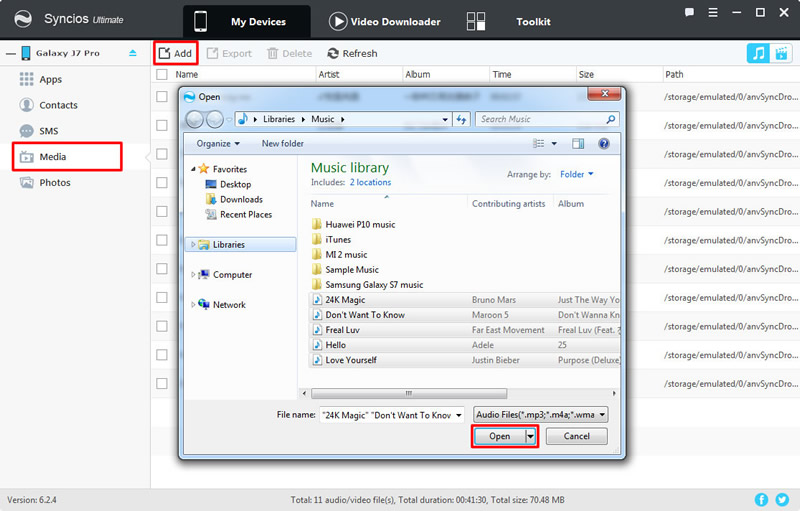
Task: Open the Facebook icon in status bar
Action: (x=761, y=500)
